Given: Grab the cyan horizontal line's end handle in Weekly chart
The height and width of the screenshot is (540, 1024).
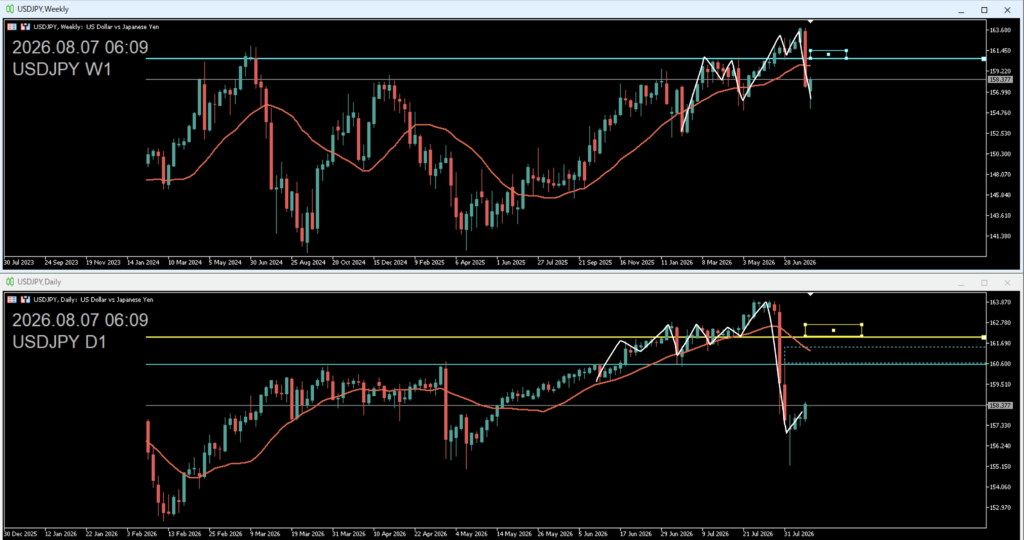Looking at the screenshot, I should pyautogui.click(x=984, y=59).
